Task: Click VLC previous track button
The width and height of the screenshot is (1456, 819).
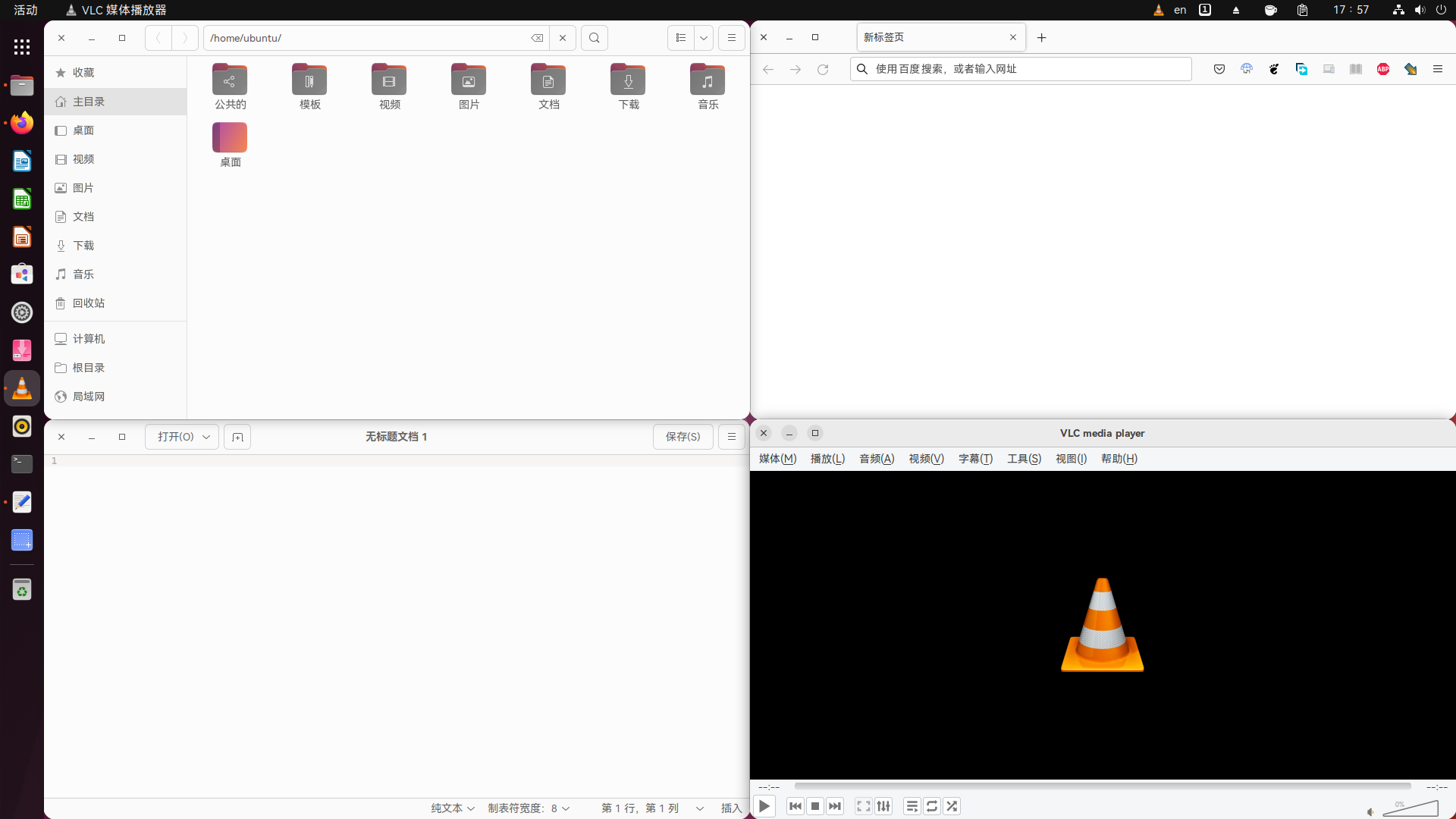Action: (x=795, y=806)
